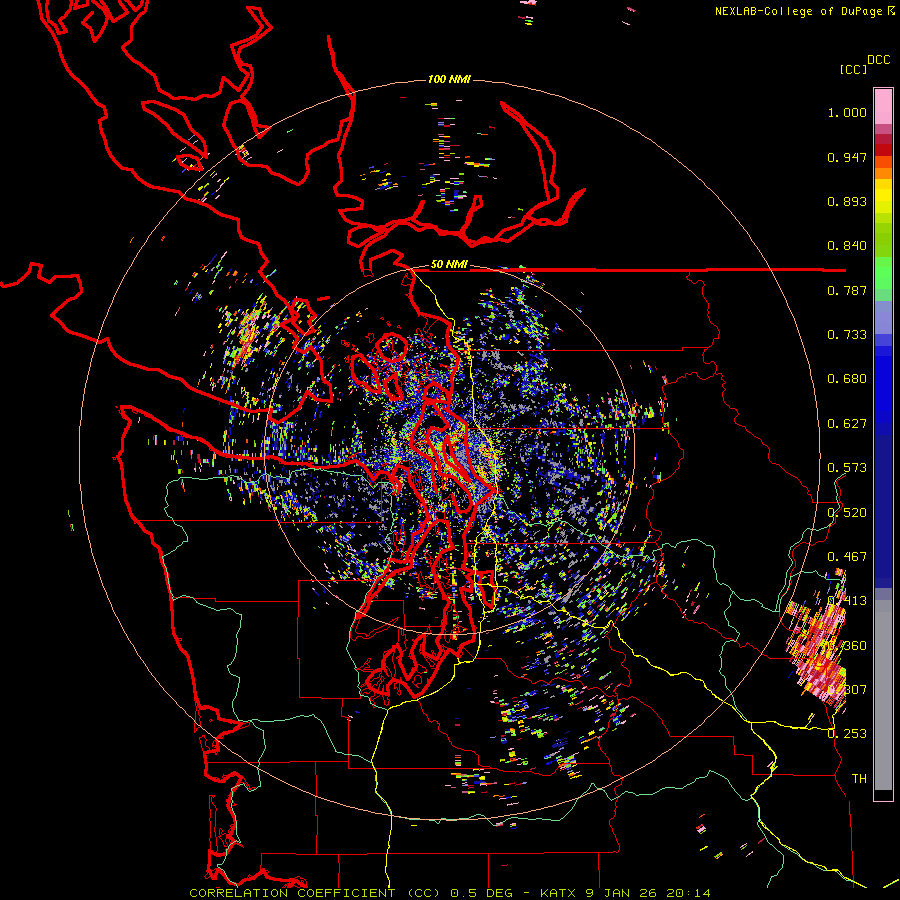Screen dimensions: 900x900
Task: Click the 'TH' threshold legend label
Action: point(859,778)
